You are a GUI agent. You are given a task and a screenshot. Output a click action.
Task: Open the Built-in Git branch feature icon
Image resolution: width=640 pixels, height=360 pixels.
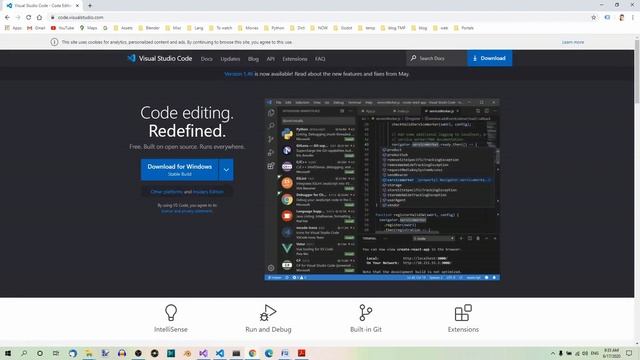[366, 313]
